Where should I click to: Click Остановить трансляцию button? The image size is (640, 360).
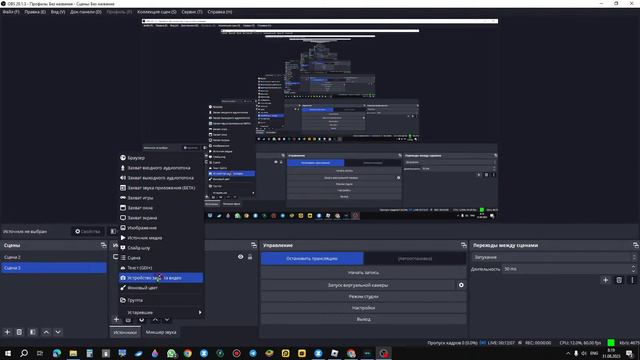(312, 258)
